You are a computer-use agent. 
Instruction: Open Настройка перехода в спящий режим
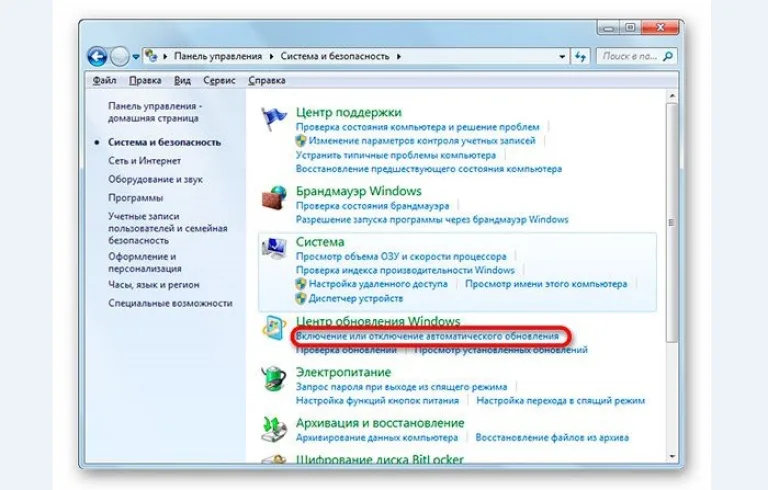[561, 401]
